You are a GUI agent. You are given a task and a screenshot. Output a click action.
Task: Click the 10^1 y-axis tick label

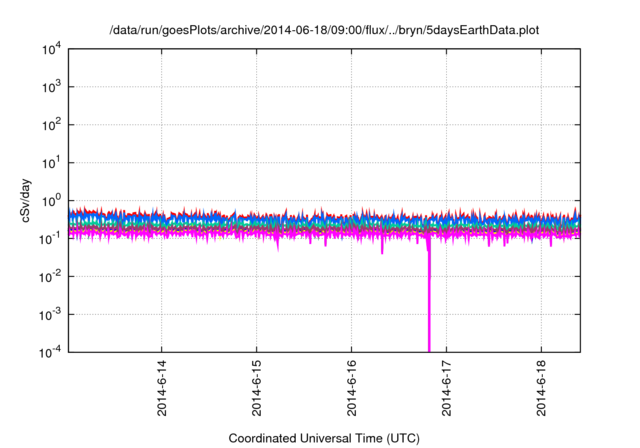52,163
